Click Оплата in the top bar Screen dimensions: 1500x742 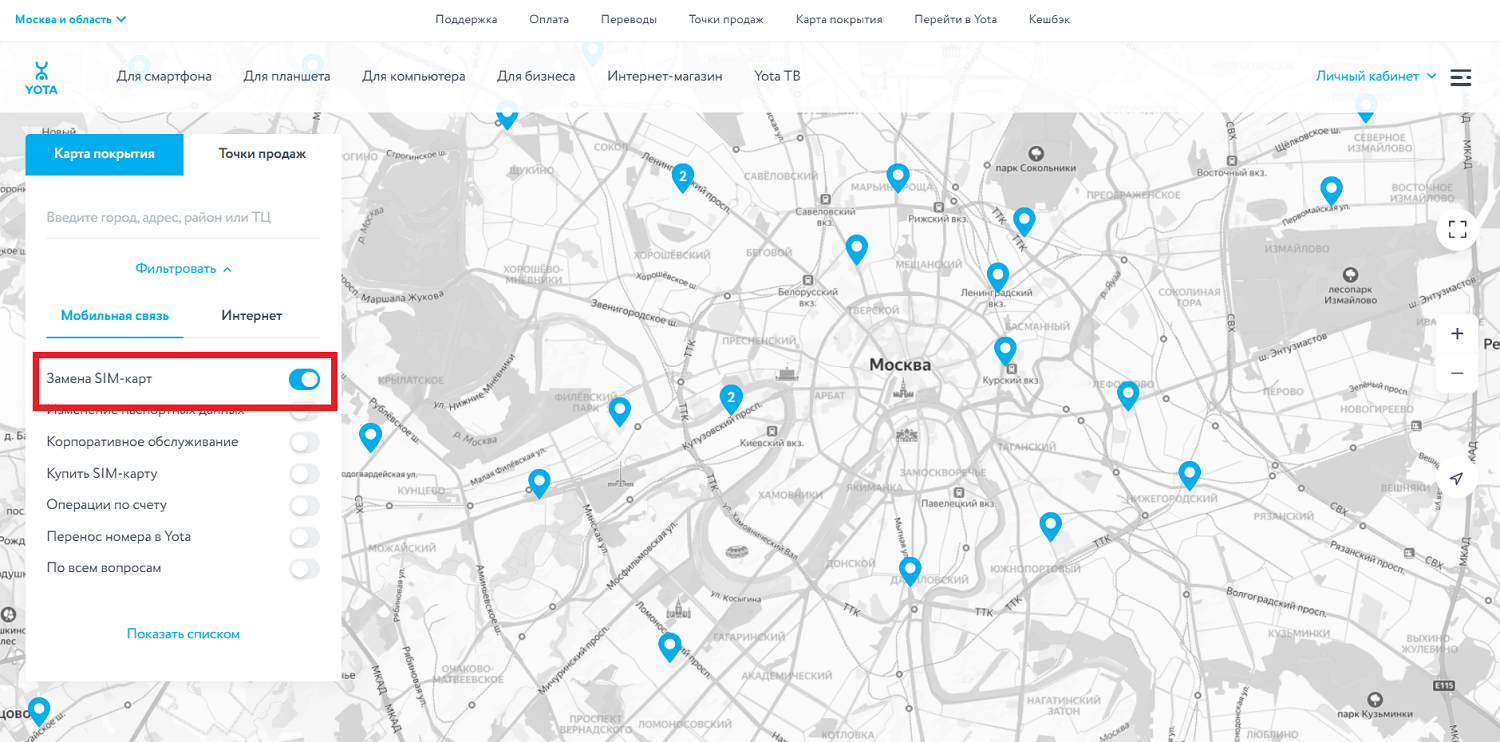click(549, 19)
